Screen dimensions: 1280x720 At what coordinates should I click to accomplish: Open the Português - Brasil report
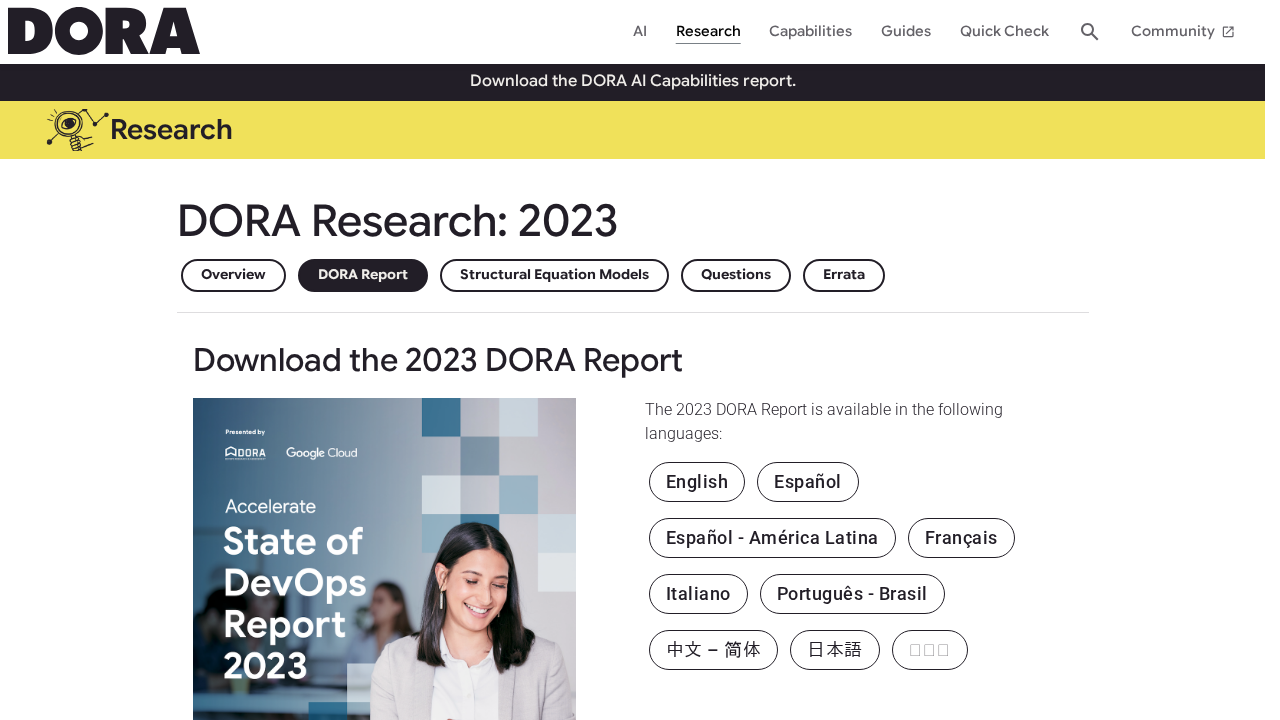point(852,592)
